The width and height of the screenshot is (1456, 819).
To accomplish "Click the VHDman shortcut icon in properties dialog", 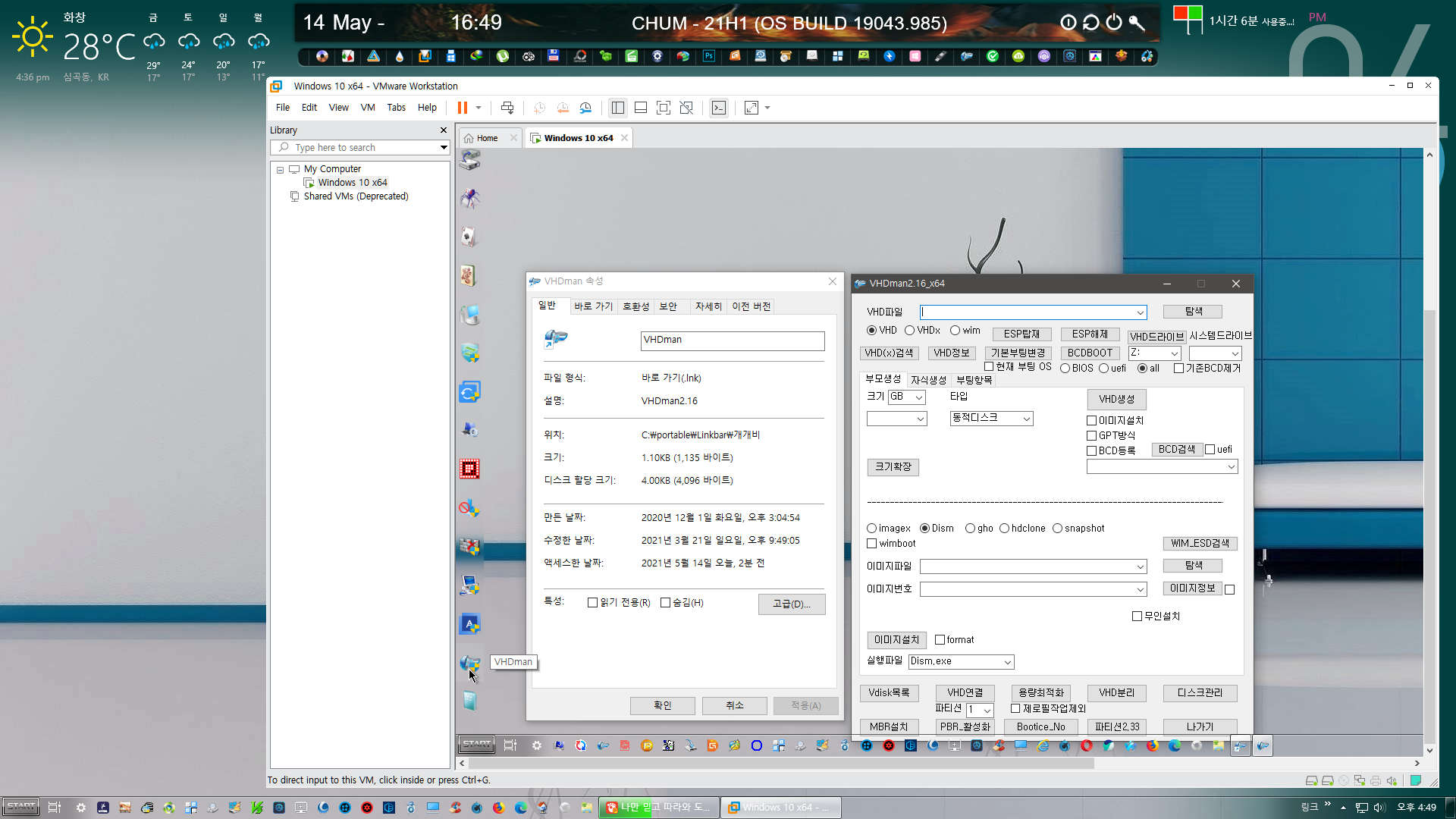I will (x=556, y=338).
